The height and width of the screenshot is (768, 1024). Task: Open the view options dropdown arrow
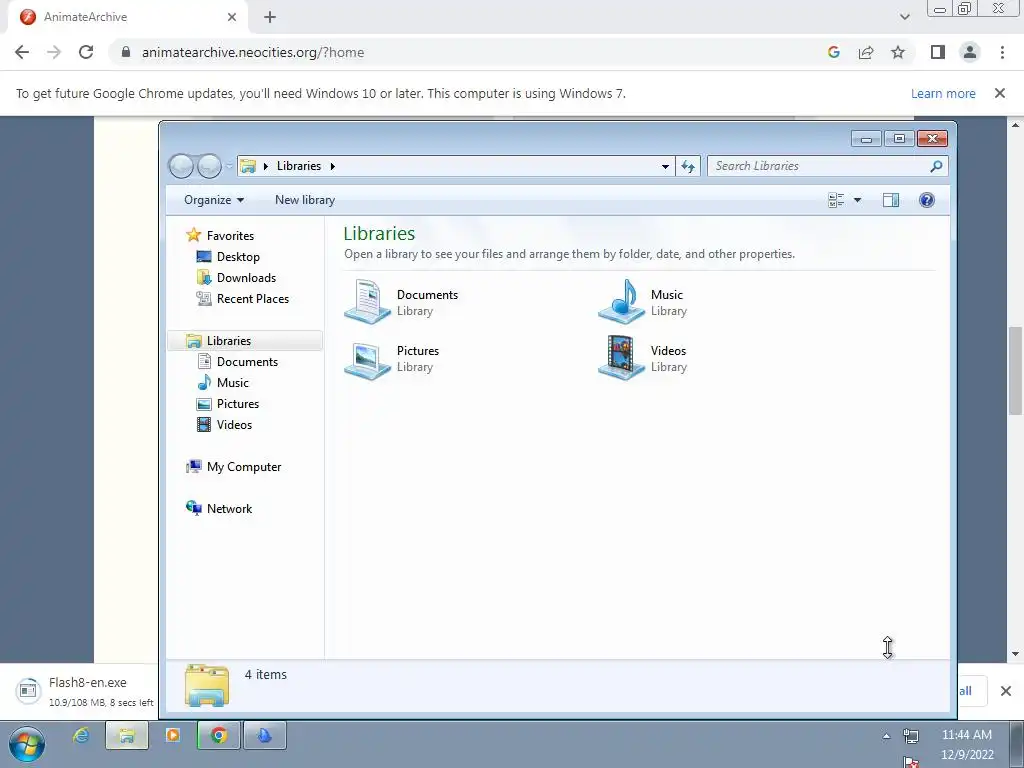pos(857,200)
